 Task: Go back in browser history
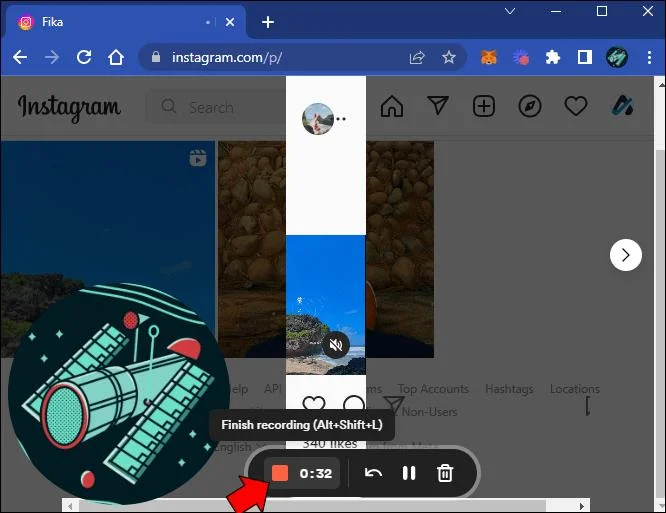tap(20, 57)
